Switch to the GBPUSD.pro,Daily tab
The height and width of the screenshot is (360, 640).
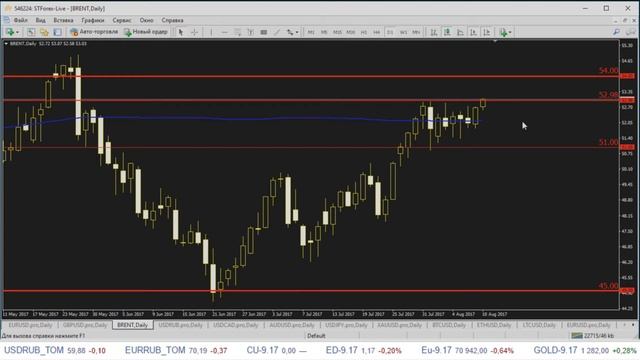(x=85, y=325)
